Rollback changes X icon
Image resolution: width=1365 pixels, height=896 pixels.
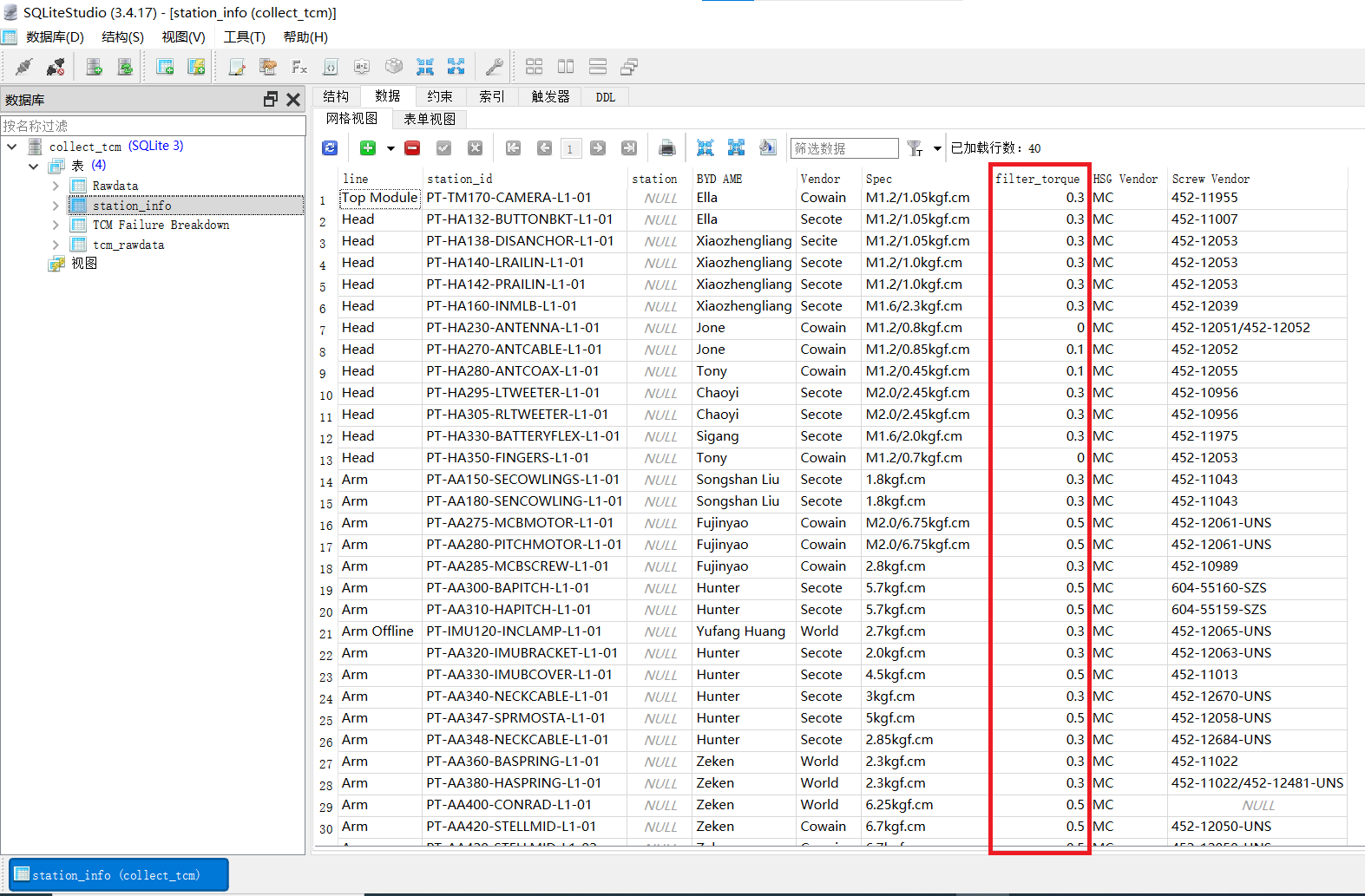pos(475,148)
